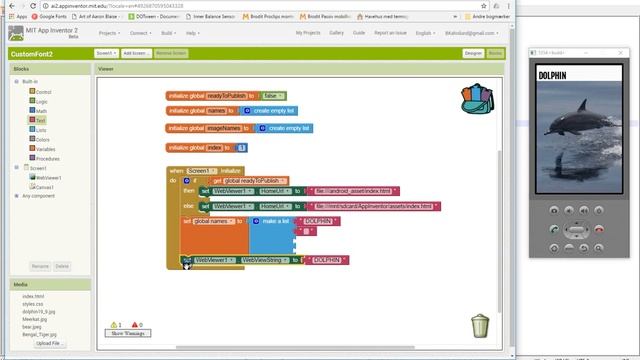
Task: Open the backpack icon in the viewer
Action: [477, 99]
